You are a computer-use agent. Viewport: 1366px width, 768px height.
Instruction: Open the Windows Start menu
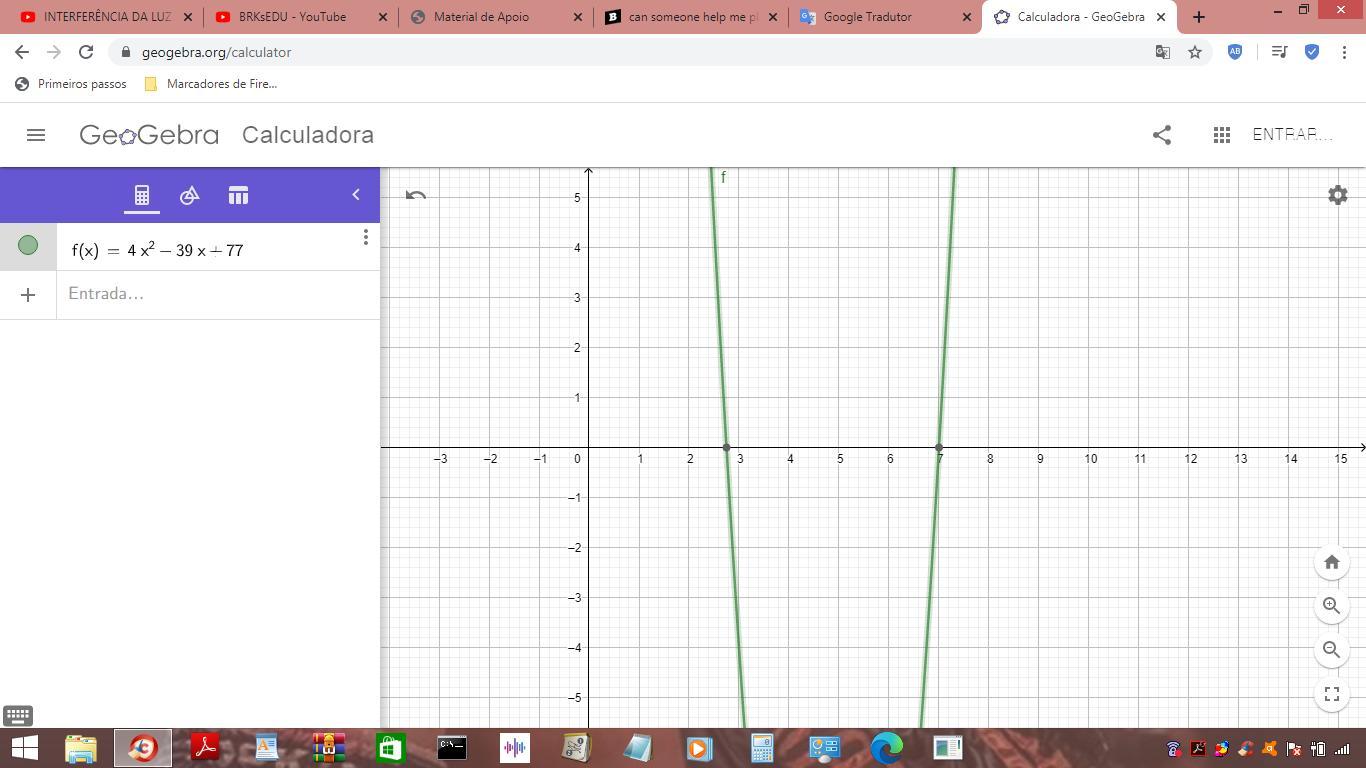24,748
